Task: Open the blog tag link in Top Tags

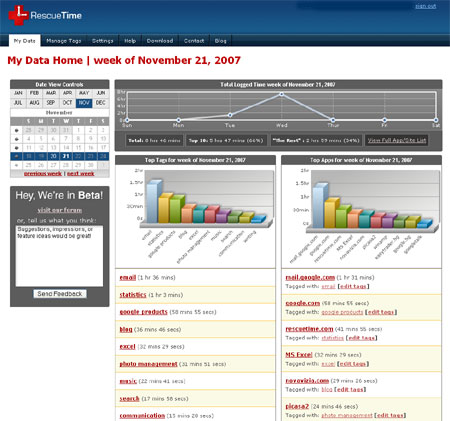Action: [126, 329]
